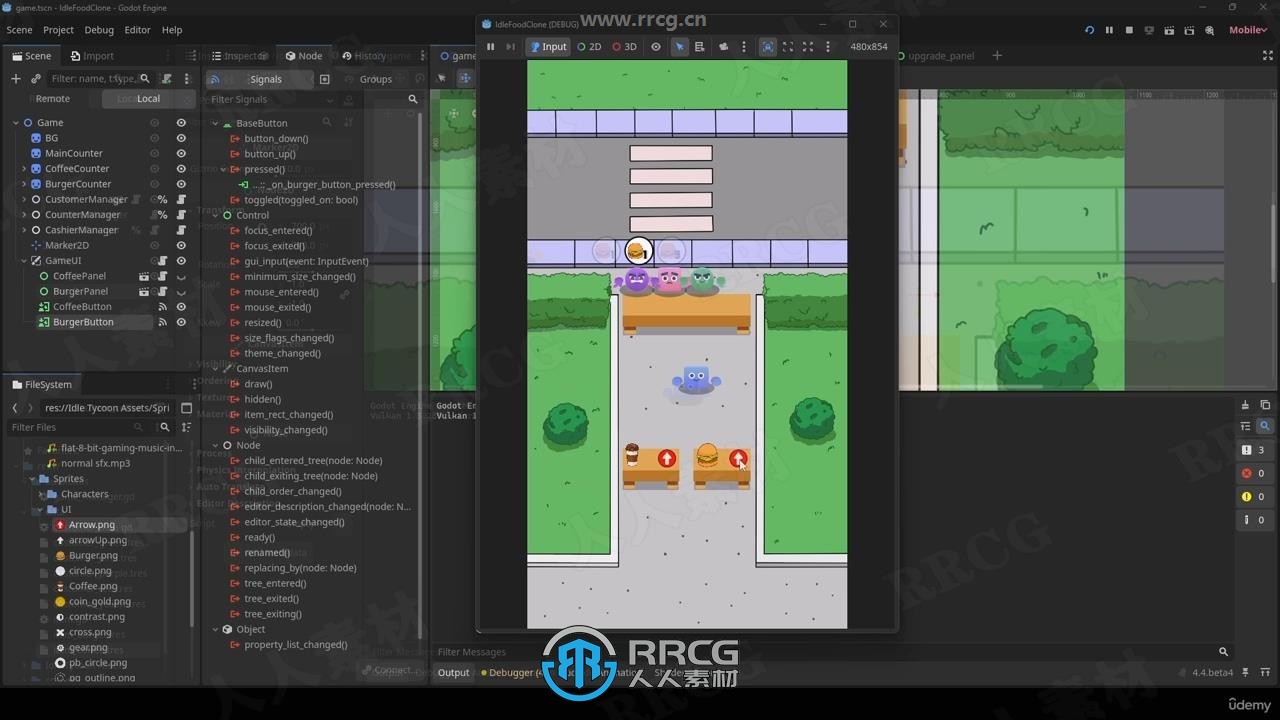
Task: Pause the running game in debug window
Action: point(490,47)
